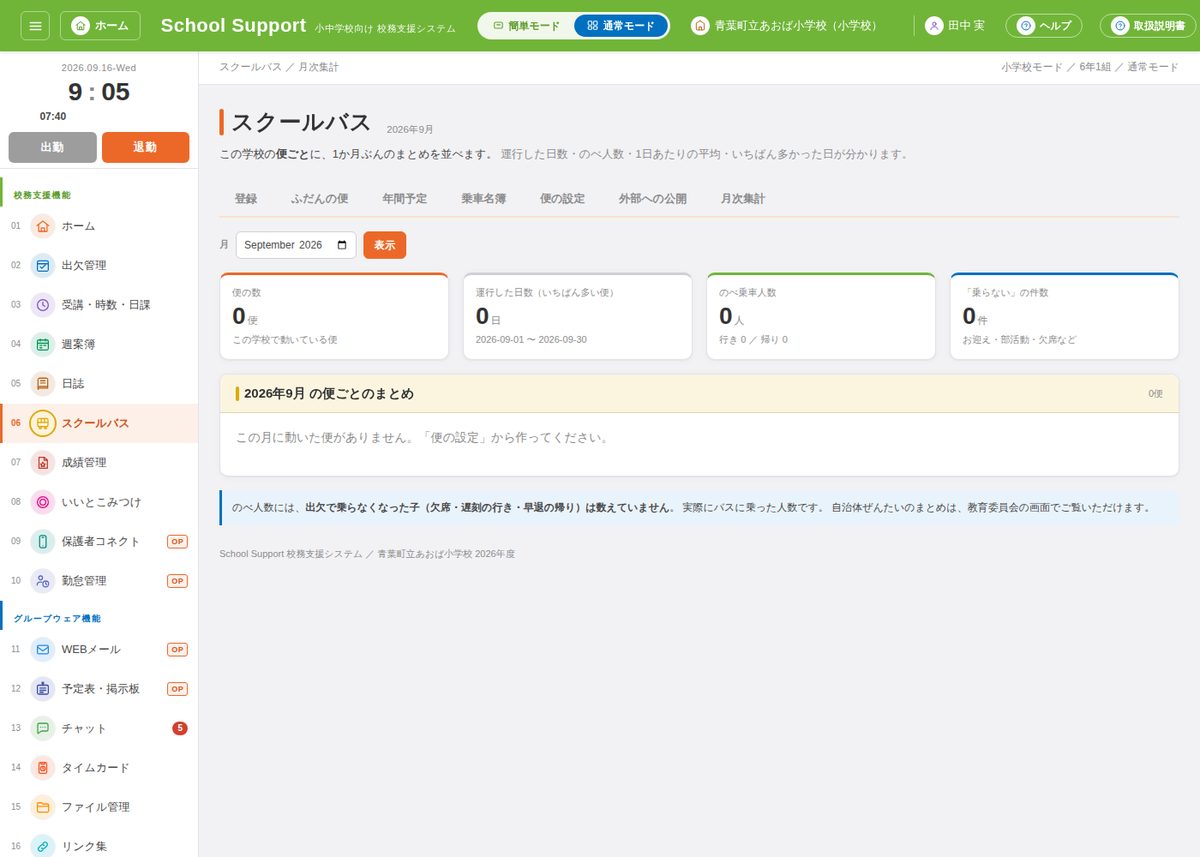Click the 出勤 clock-in button
Image resolution: width=1200 pixels, height=857 pixels.
point(52,147)
